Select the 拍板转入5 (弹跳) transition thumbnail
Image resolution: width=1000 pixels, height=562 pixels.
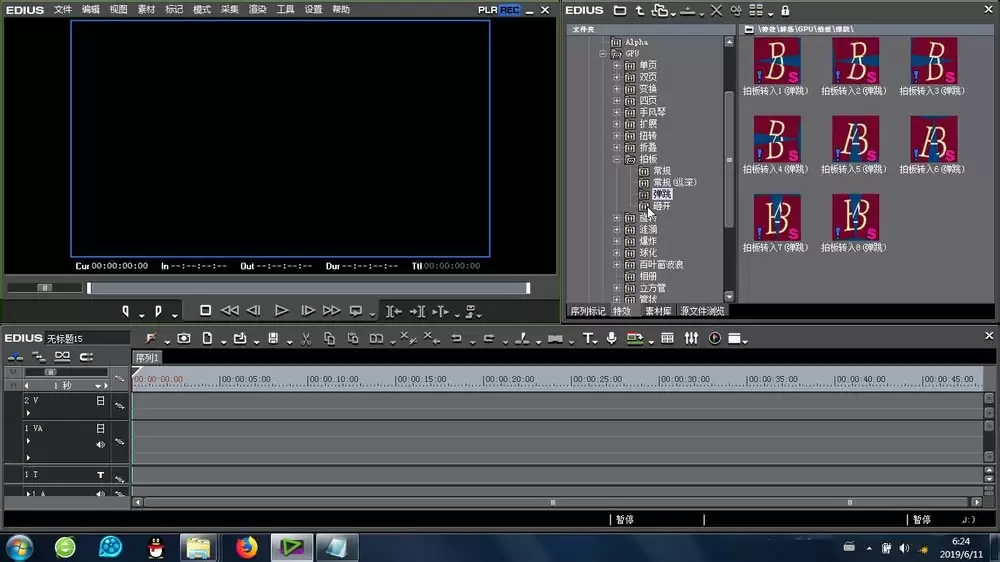pos(855,145)
